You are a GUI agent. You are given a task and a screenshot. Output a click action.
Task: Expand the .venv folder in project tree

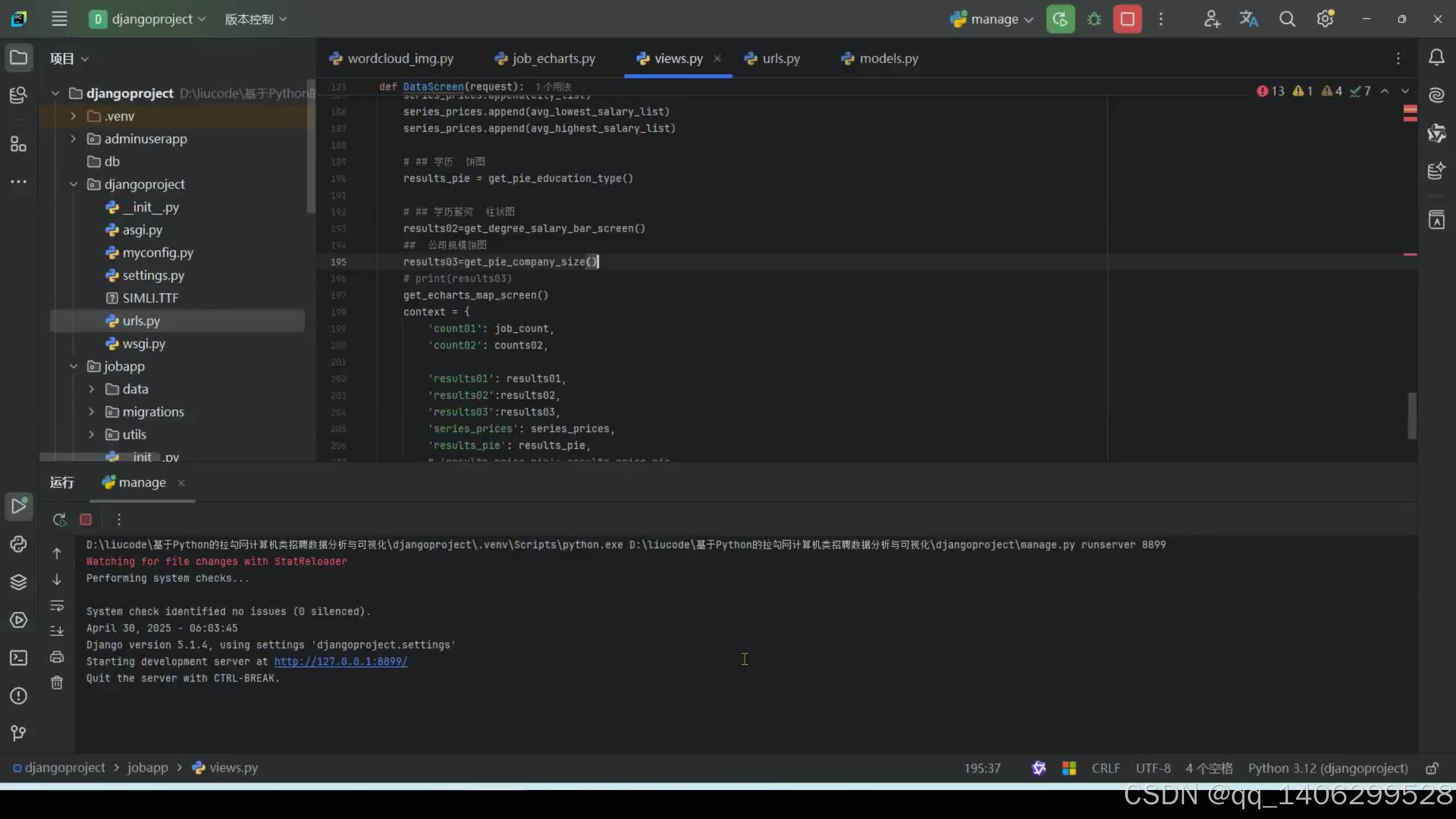[x=73, y=116]
